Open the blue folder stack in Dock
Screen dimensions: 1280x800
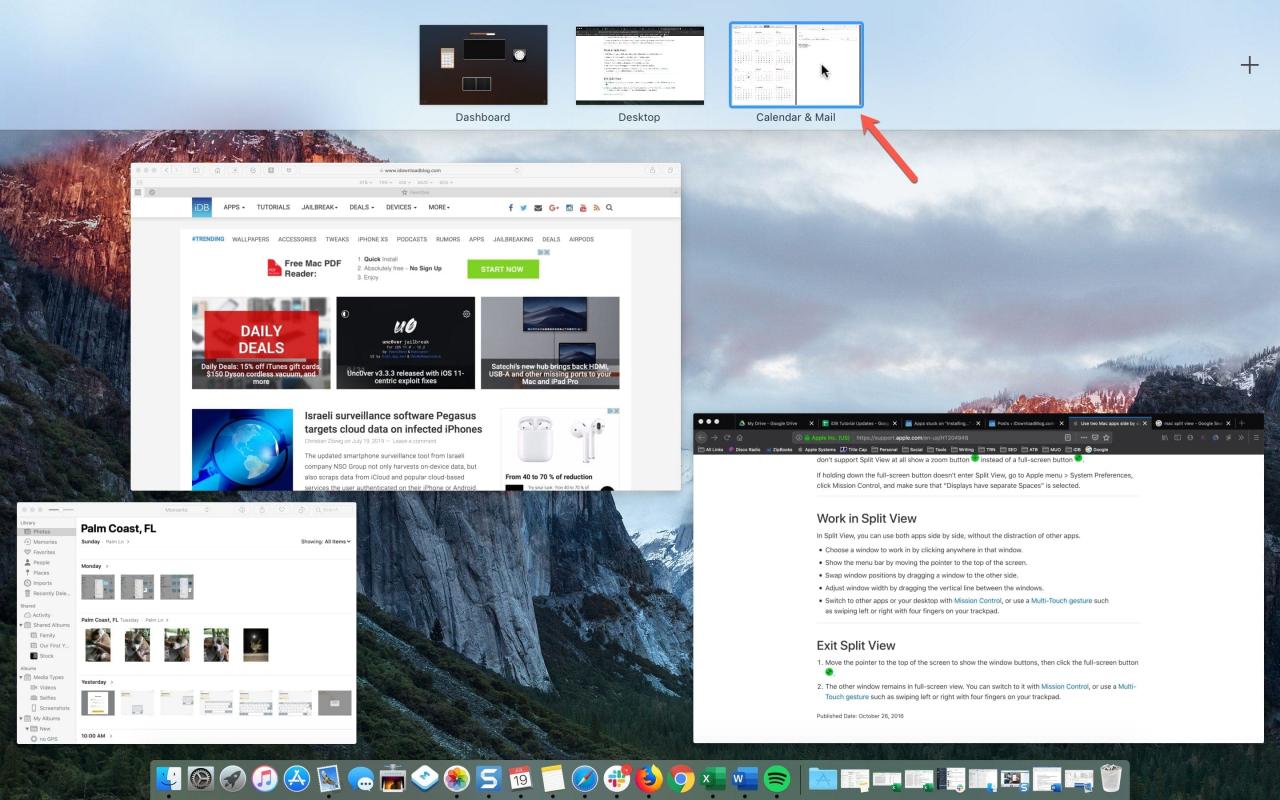click(x=823, y=779)
